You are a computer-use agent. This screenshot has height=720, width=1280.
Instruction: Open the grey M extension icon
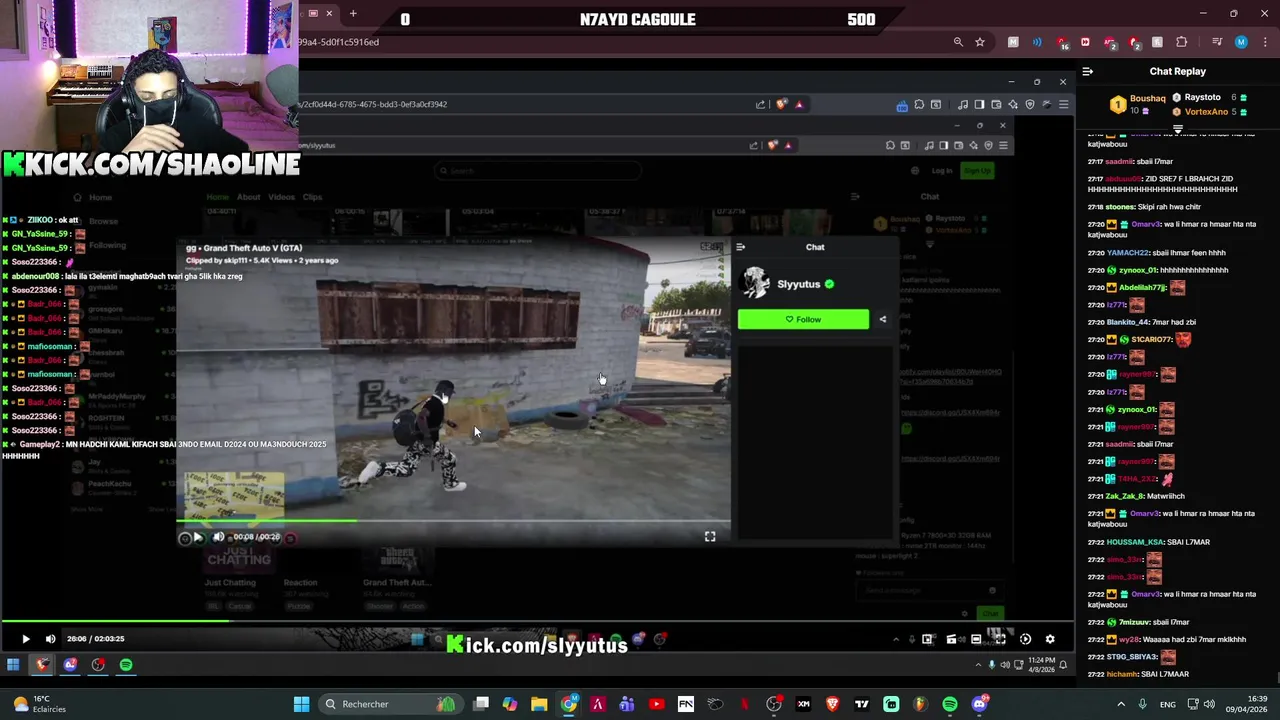pos(1013,42)
